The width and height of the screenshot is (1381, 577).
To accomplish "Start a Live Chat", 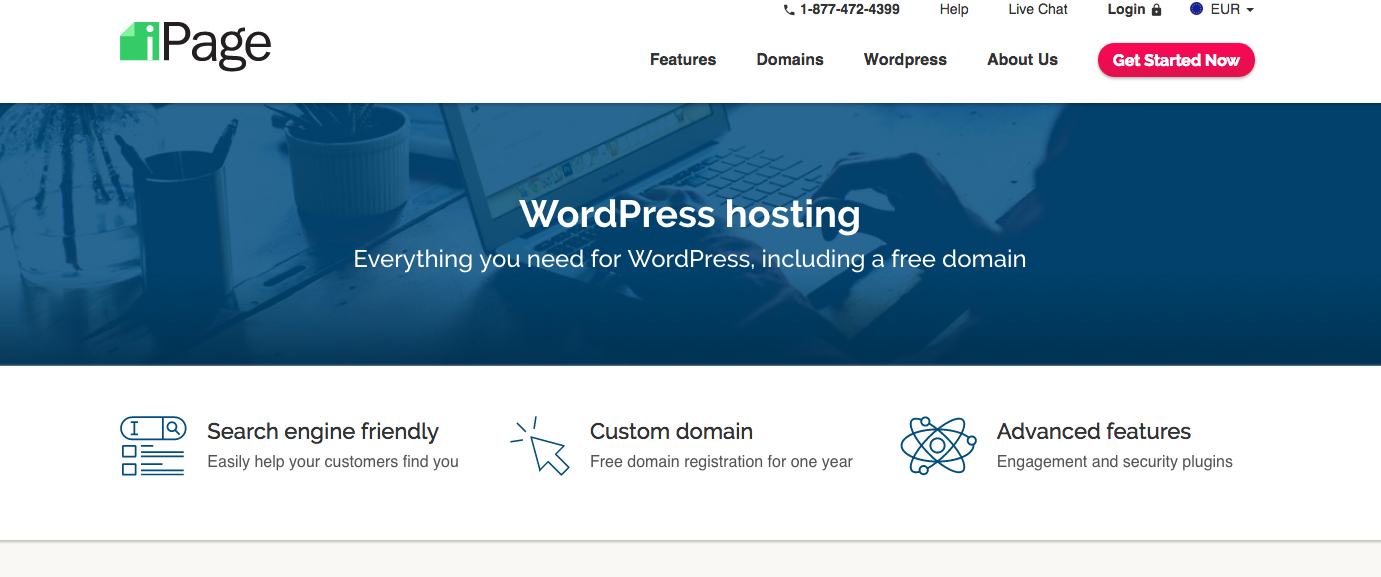I will pos(1038,9).
